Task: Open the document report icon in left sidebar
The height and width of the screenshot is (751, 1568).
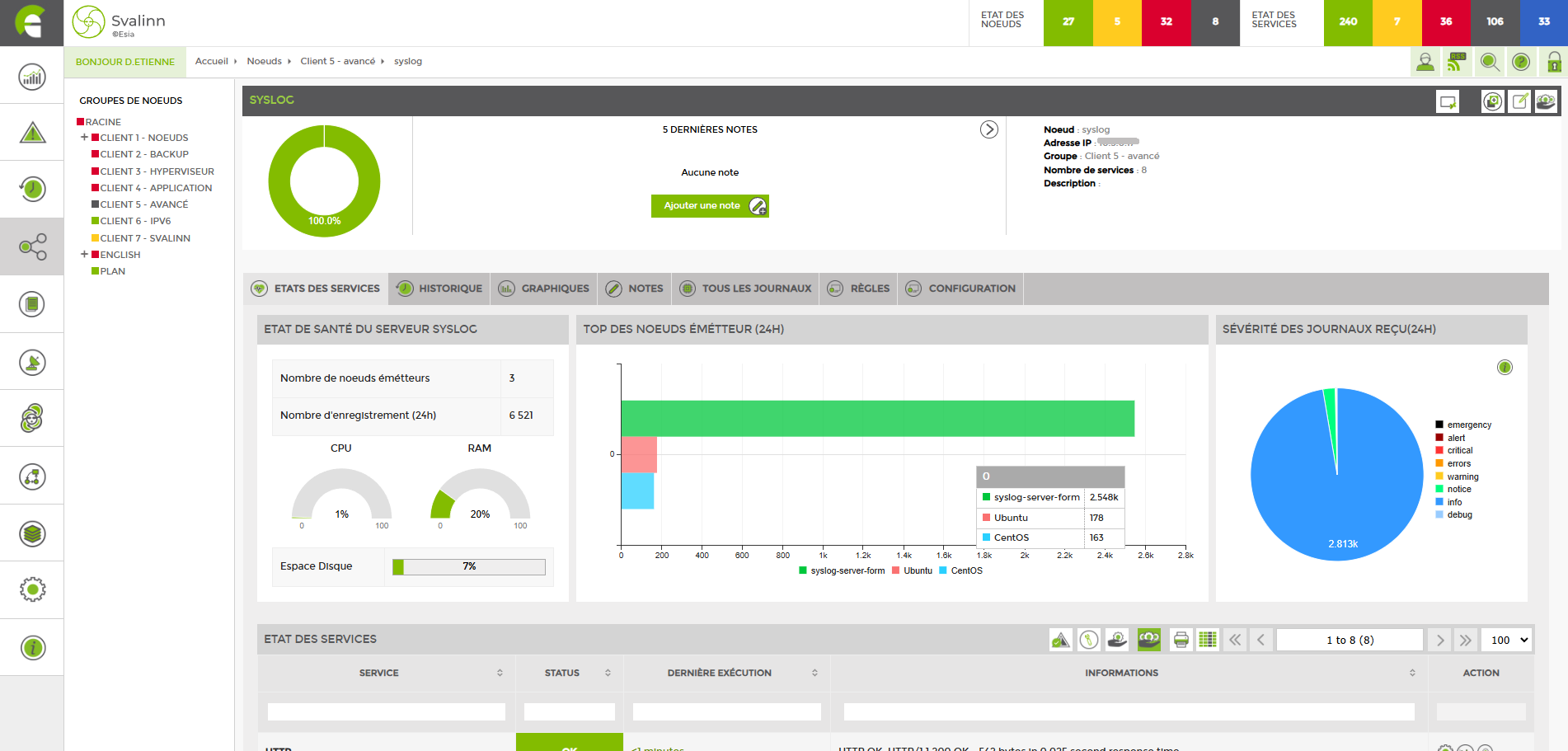Action: (32, 304)
